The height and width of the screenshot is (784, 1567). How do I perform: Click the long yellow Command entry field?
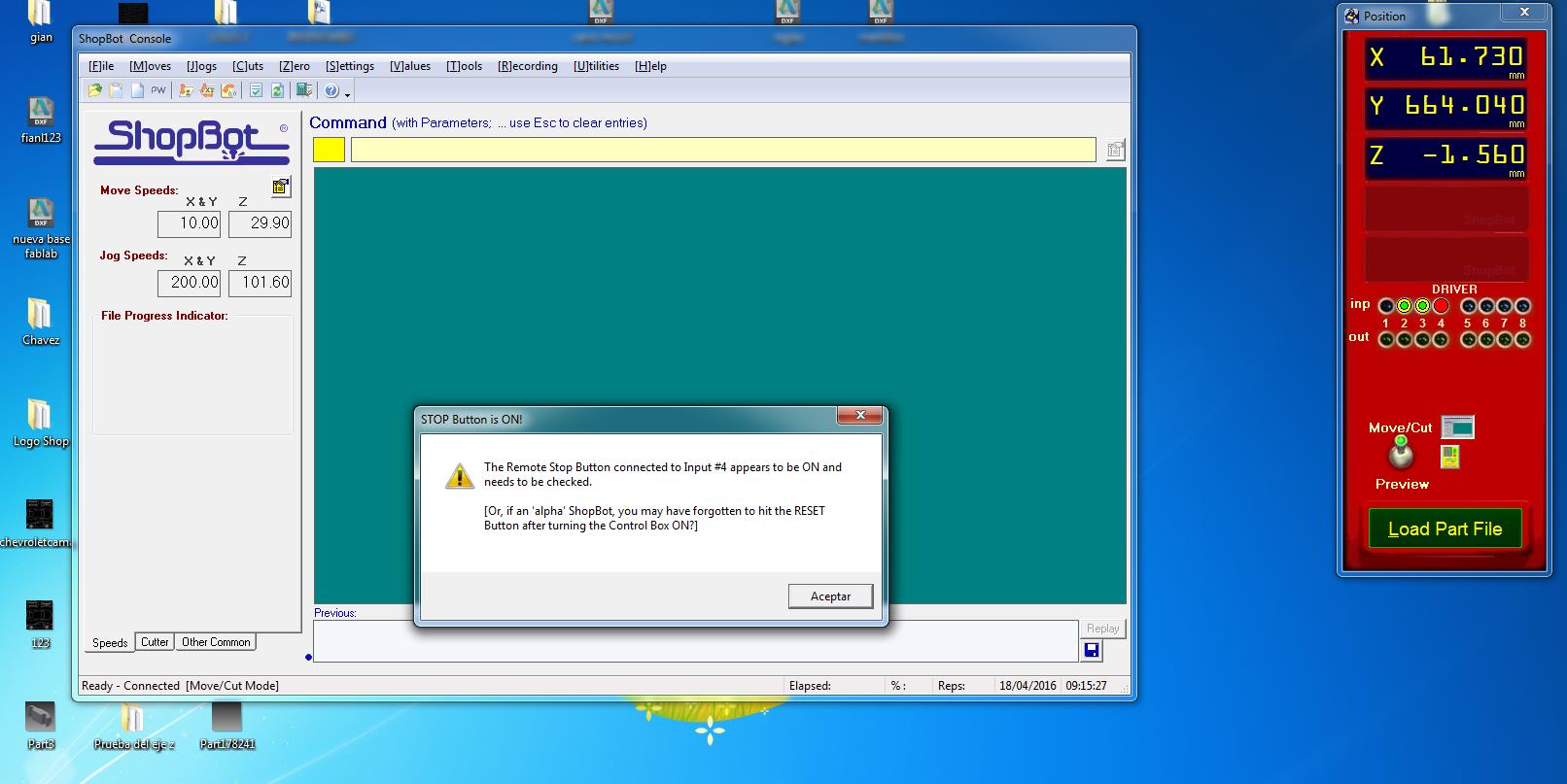click(x=723, y=150)
